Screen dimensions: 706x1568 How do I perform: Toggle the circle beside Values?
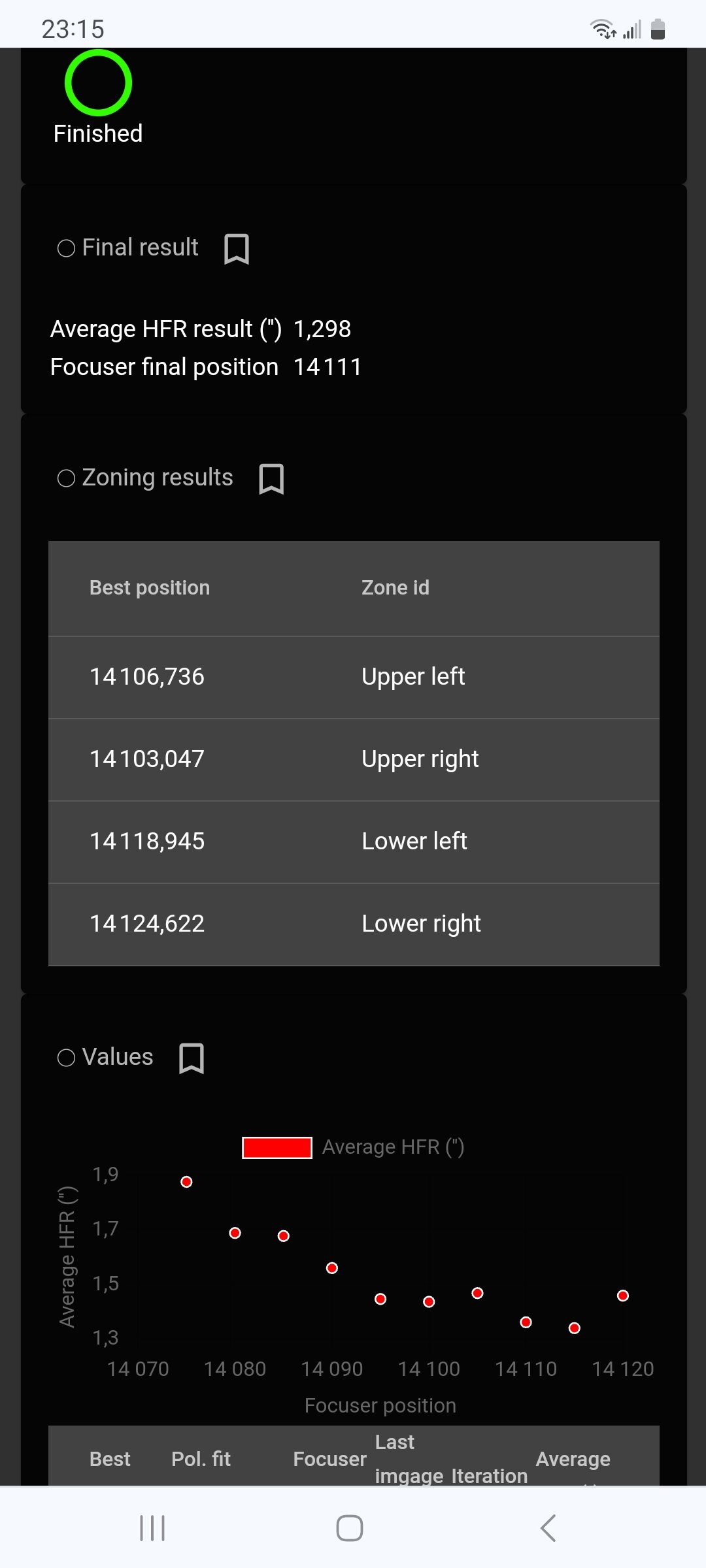point(66,1058)
